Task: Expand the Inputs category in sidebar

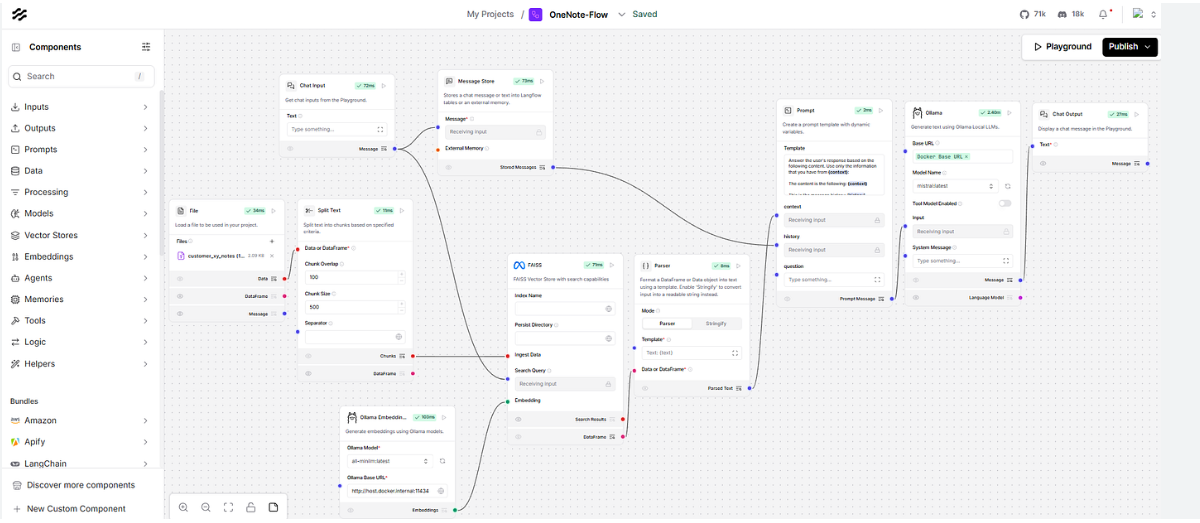Action: [80, 107]
